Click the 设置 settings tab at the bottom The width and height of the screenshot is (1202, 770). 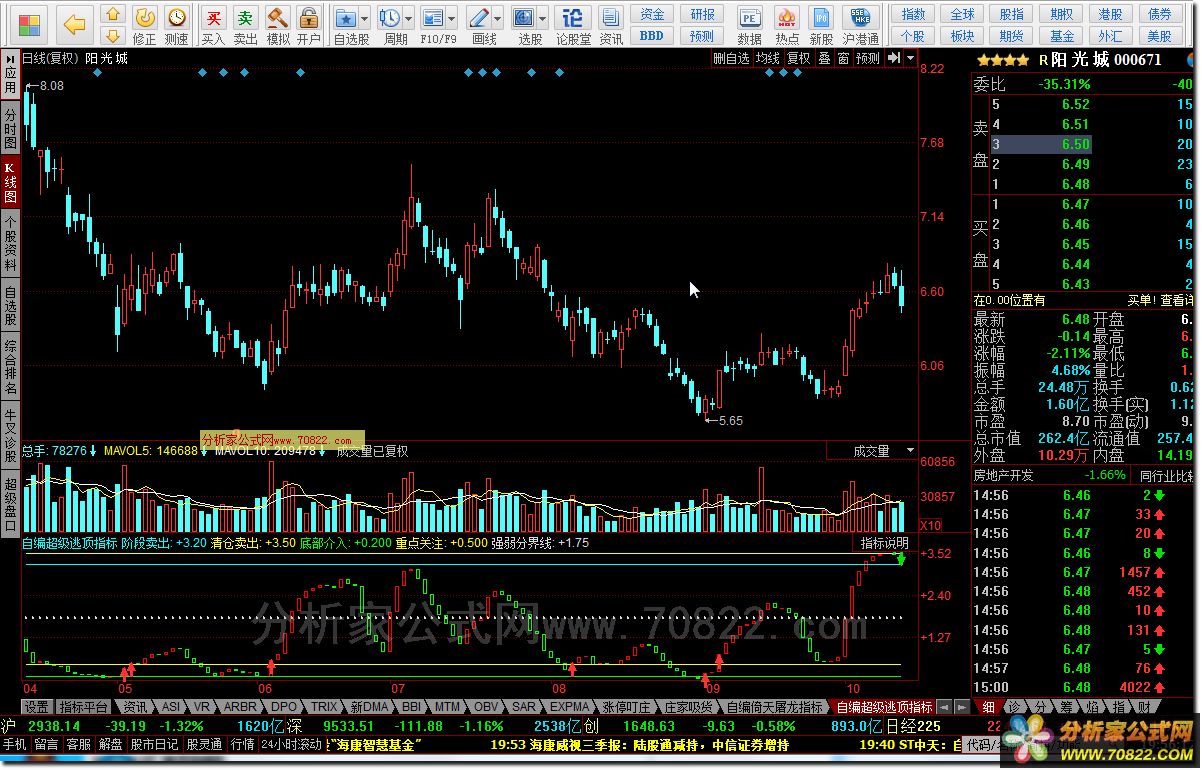[36, 706]
